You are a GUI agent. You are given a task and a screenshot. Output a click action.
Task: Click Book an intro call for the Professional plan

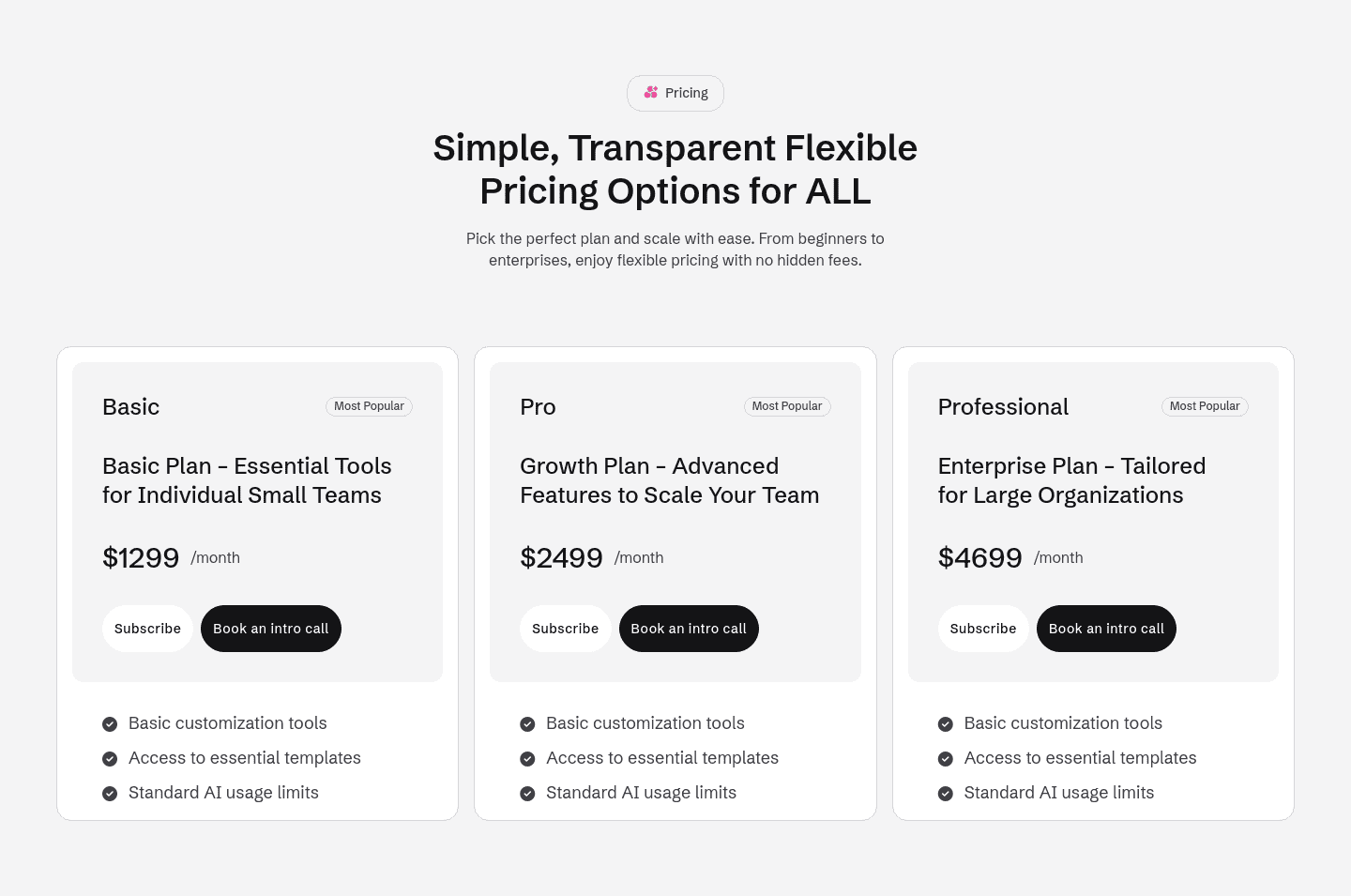(x=1106, y=629)
